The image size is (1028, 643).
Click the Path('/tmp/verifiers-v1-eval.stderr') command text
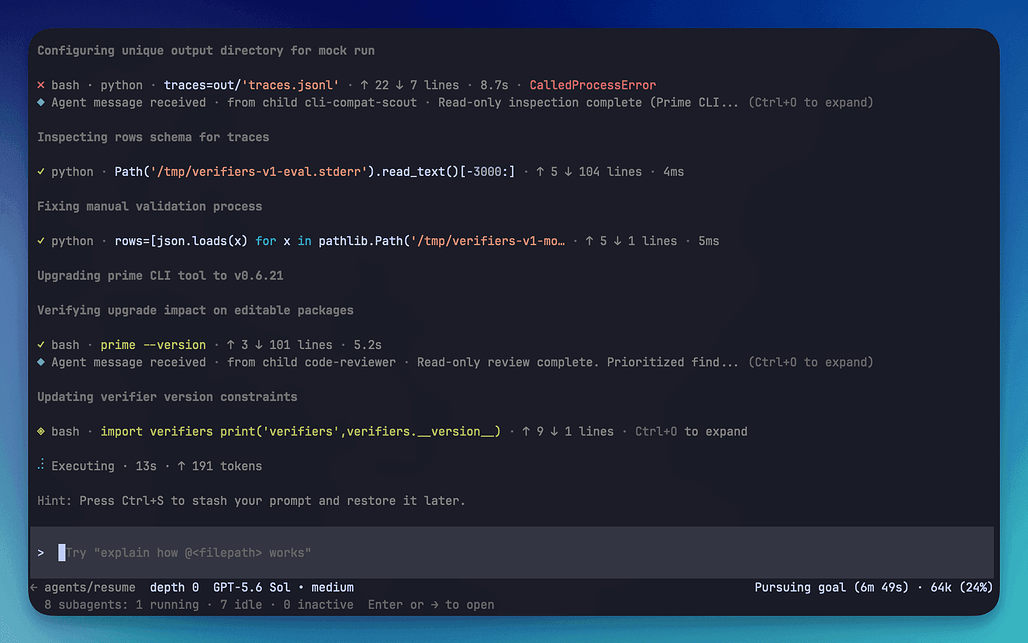[x=315, y=172]
